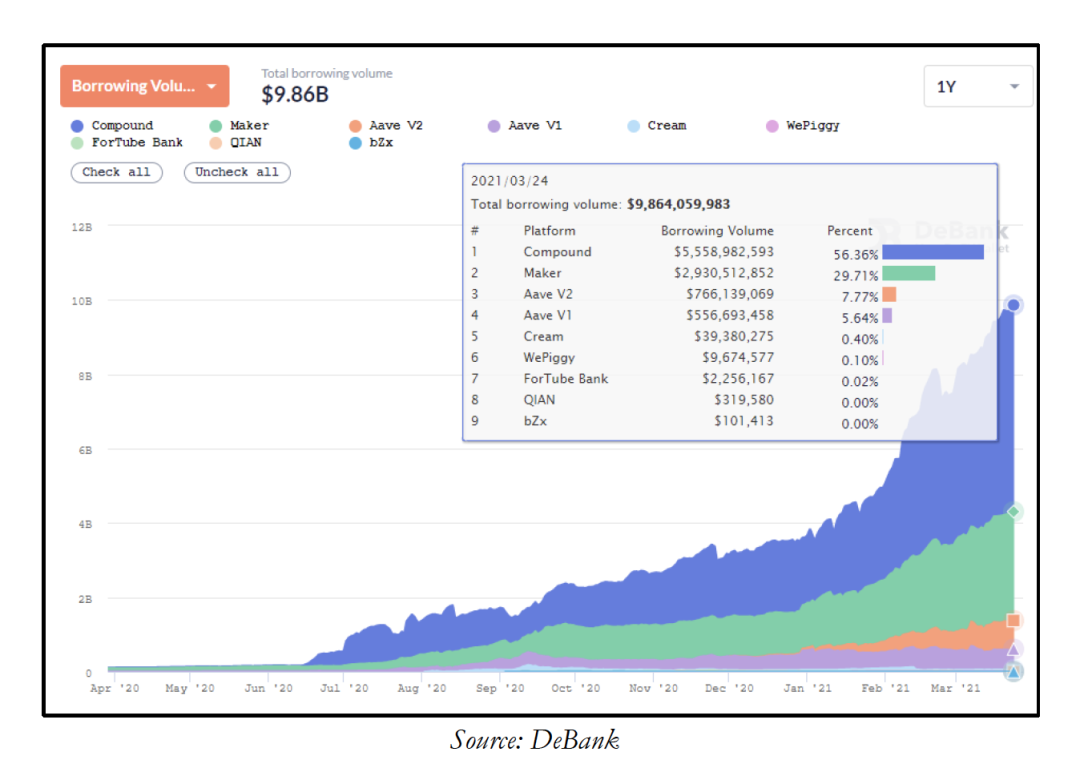This screenshot has width=1080, height=772.
Task: Toggle the WePiggy legend marker
Action: (x=772, y=126)
